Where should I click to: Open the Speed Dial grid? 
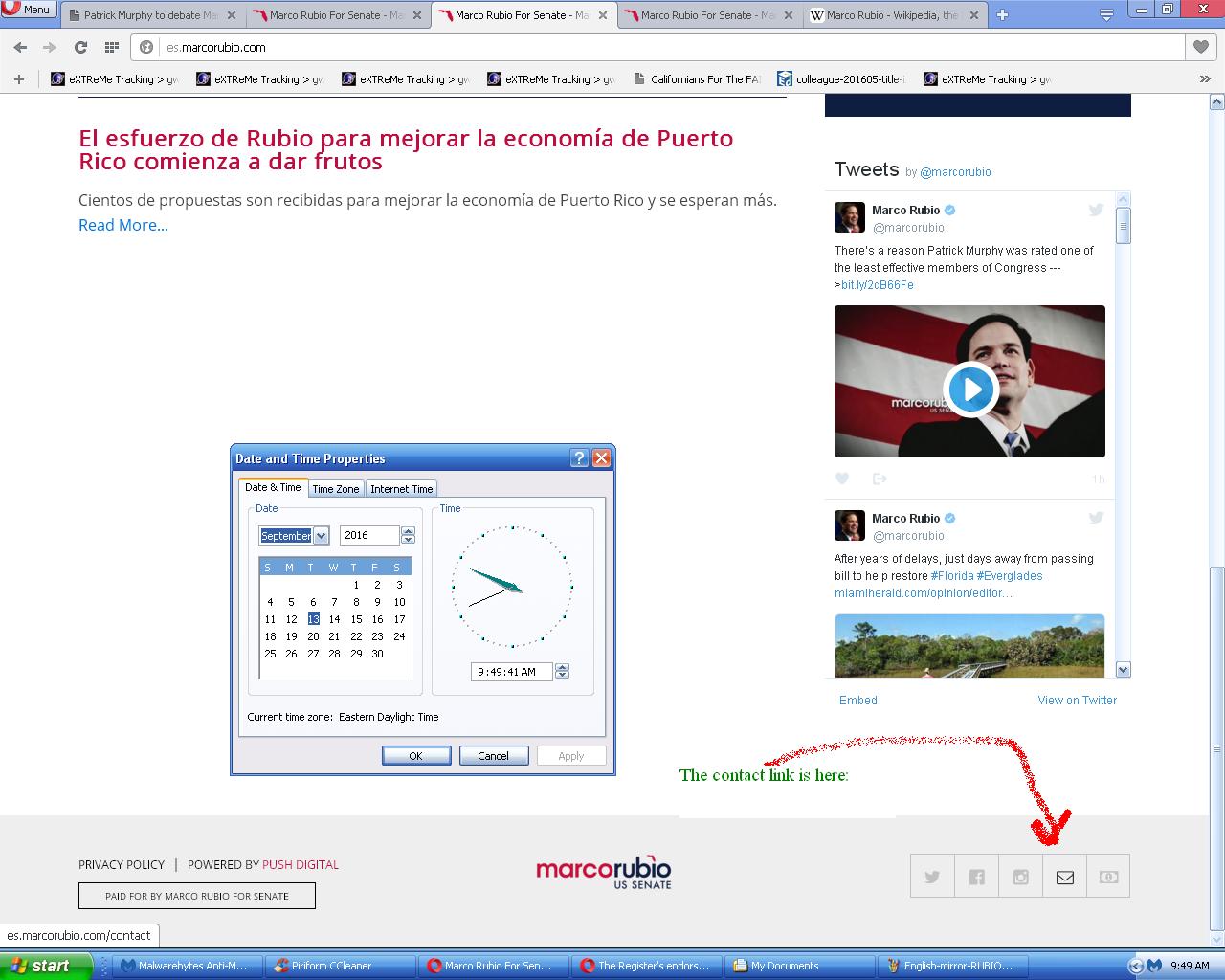[112, 47]
